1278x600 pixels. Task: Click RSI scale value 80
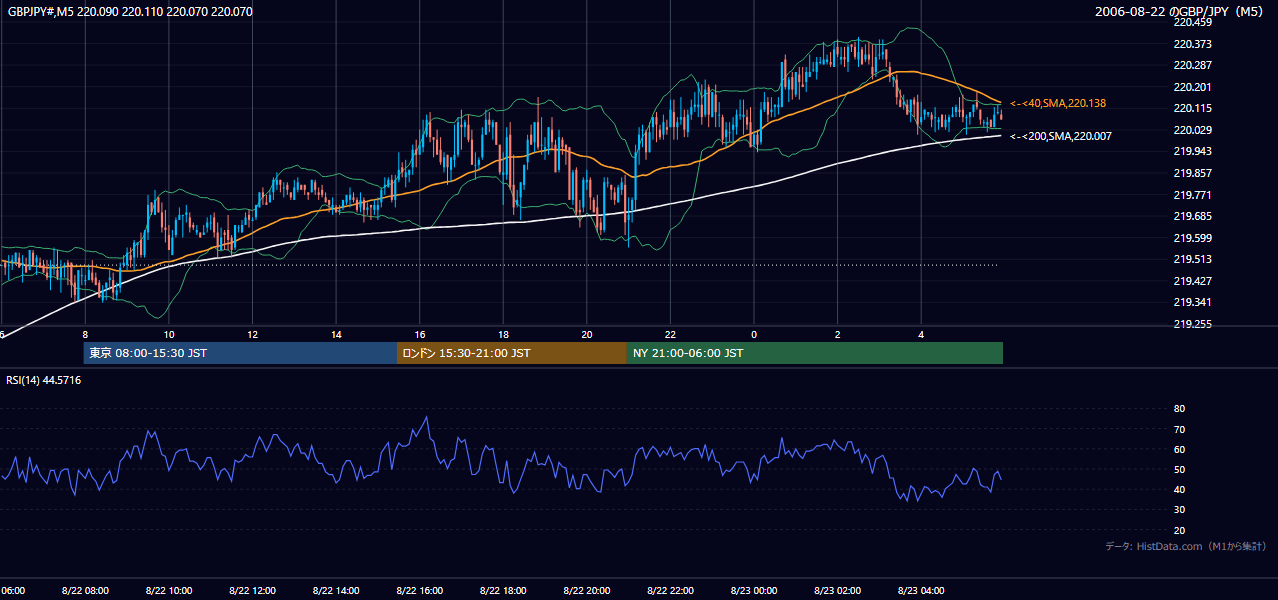(1179, 409)
